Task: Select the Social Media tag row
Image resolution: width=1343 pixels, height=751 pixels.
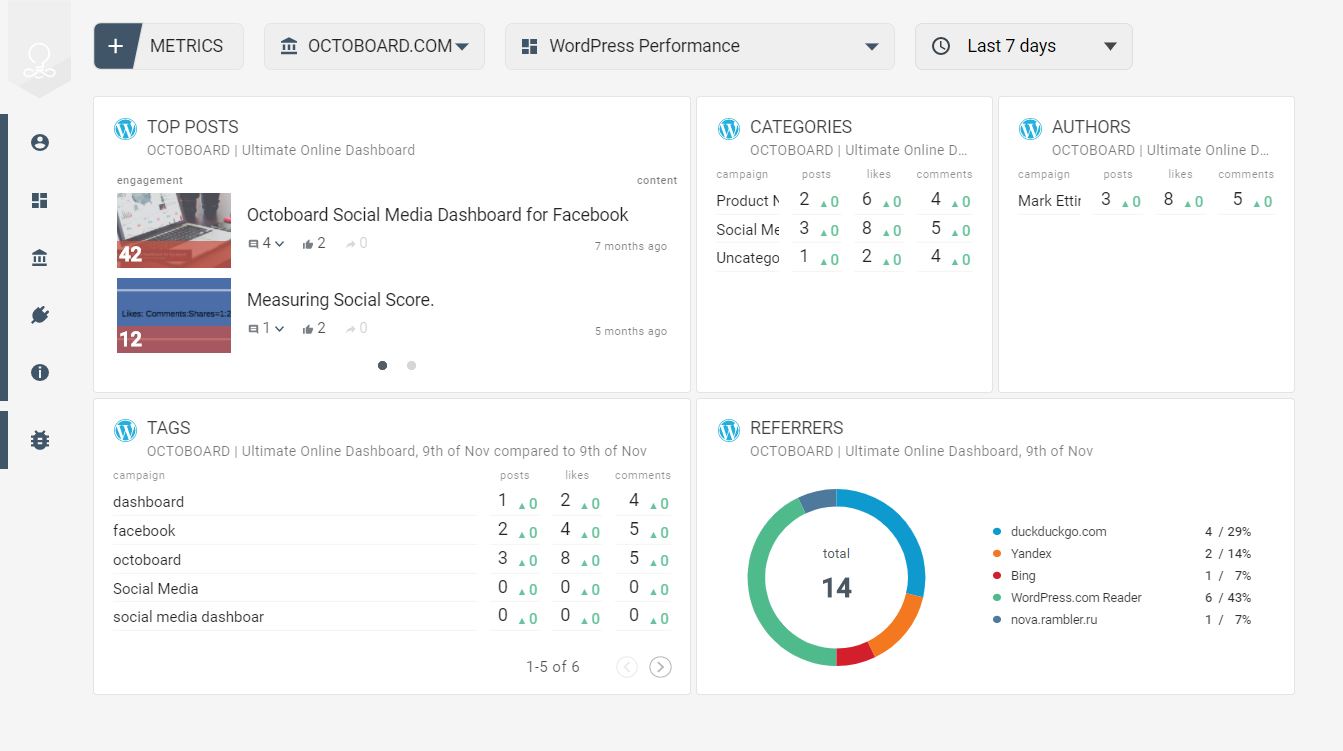Action: (392, 589)
